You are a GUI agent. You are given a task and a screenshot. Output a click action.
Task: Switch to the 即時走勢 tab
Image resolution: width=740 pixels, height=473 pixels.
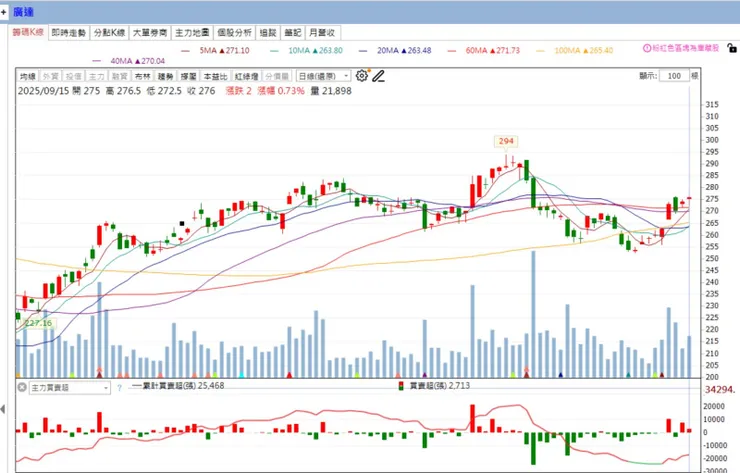69,33
